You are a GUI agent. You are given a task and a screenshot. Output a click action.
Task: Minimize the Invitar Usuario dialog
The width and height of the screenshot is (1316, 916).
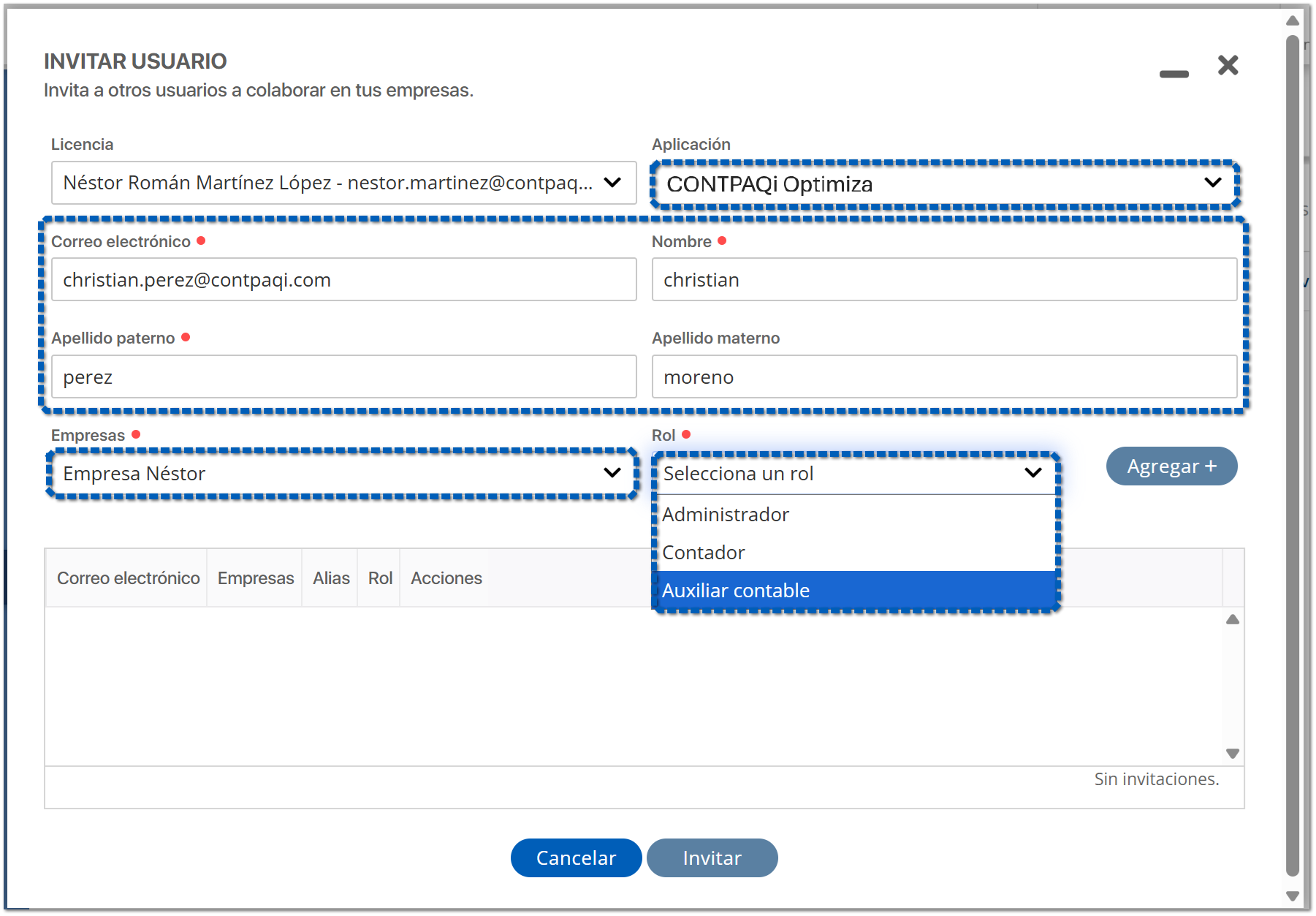(x=1174, y=74)
